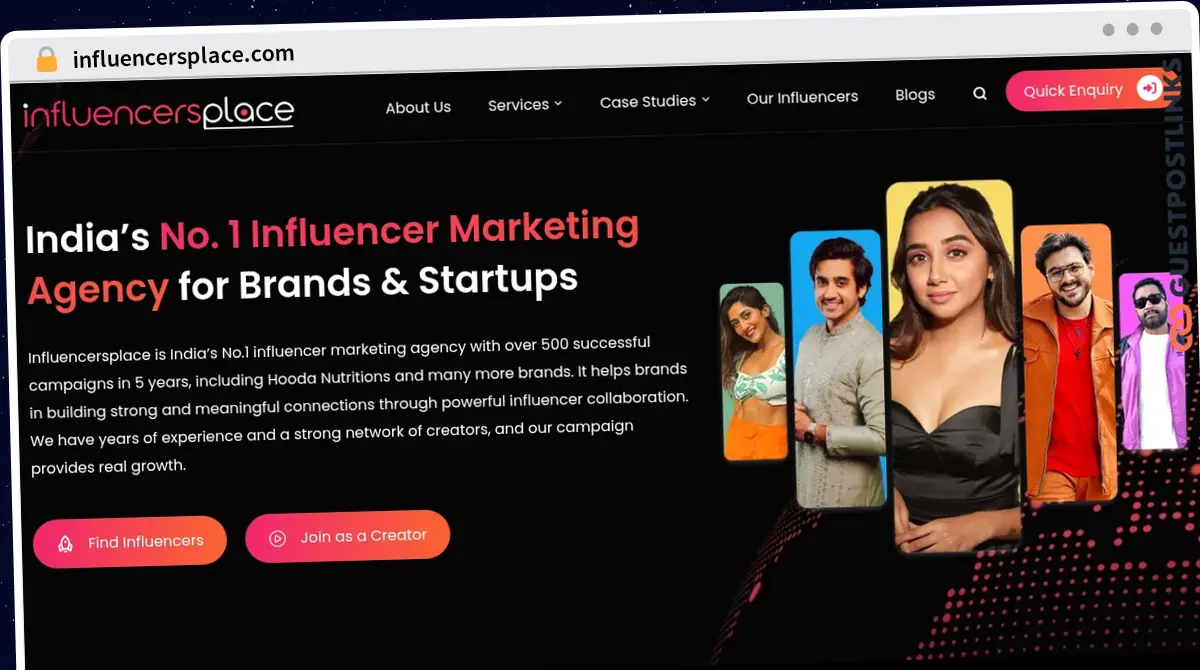Select the influencersplace.com address bar text

184,56
